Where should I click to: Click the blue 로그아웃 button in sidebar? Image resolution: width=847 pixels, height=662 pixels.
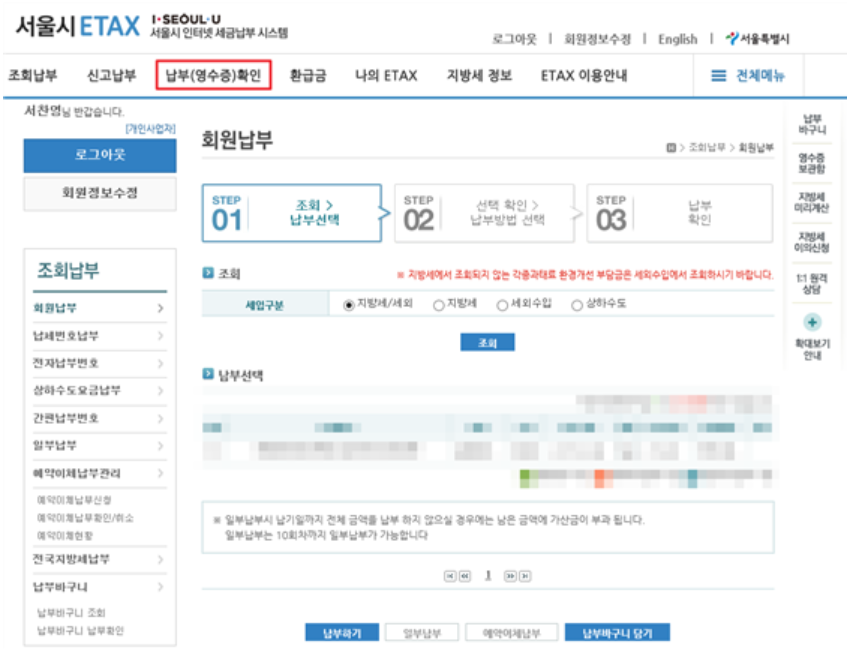click(x=100, y=156)
